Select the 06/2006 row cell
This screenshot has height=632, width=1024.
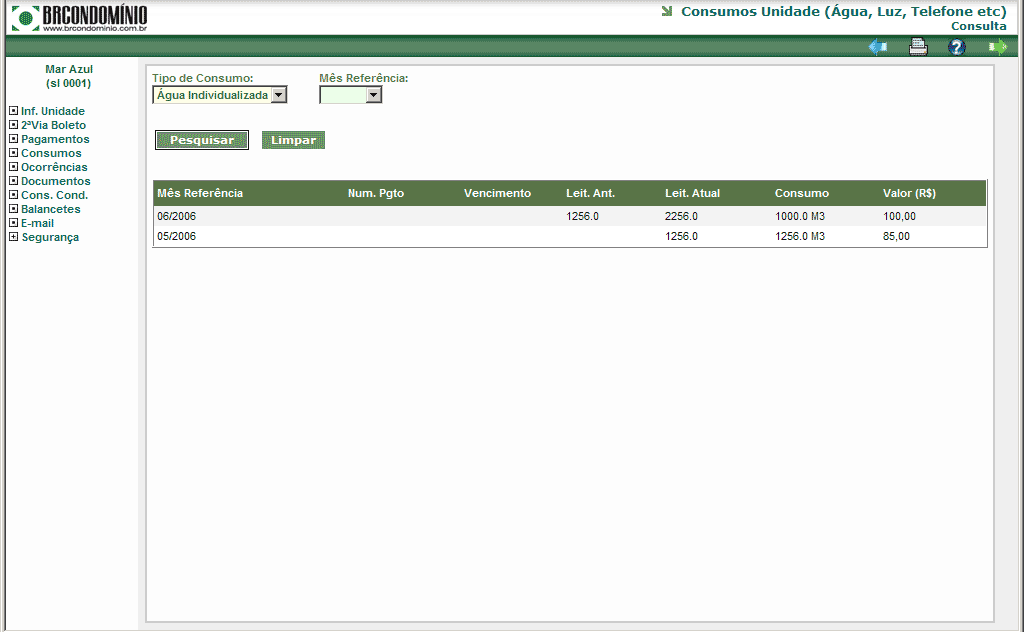click(176, 216)
